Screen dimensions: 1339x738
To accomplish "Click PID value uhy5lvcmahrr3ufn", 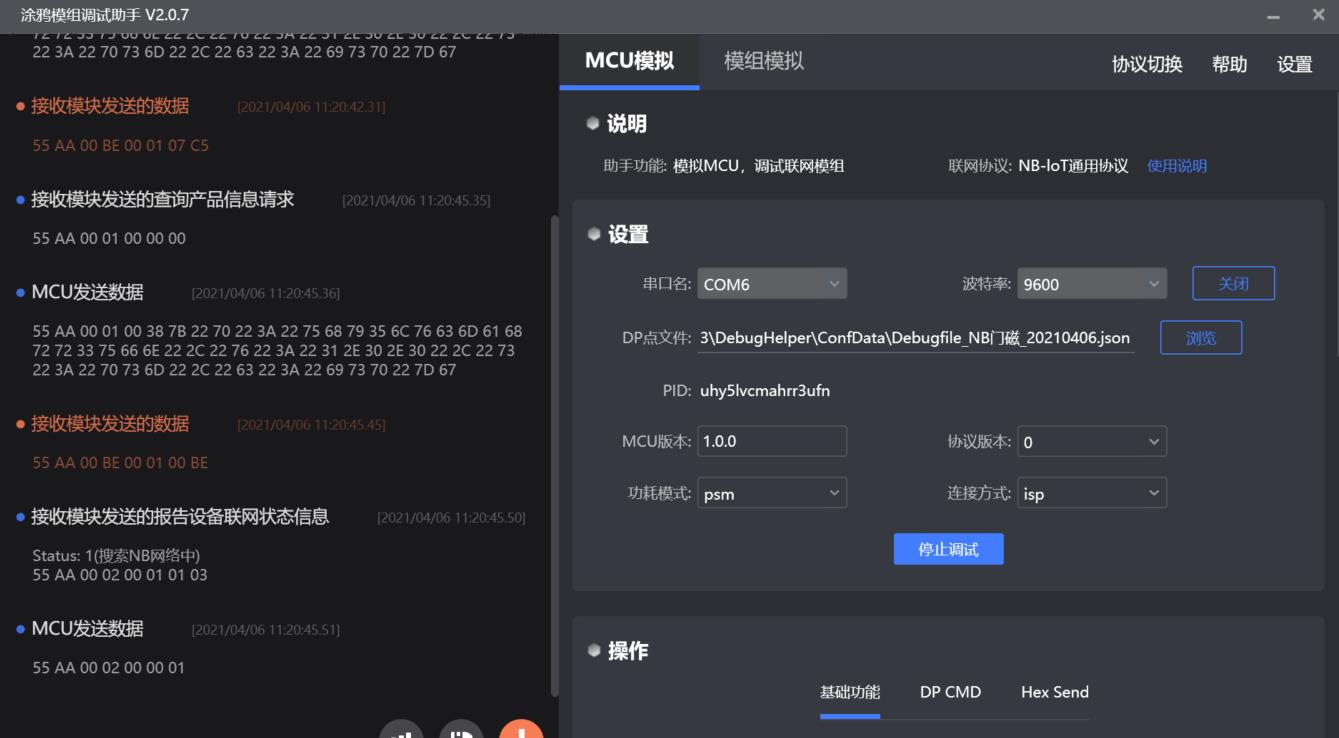I will coord(765,391).
